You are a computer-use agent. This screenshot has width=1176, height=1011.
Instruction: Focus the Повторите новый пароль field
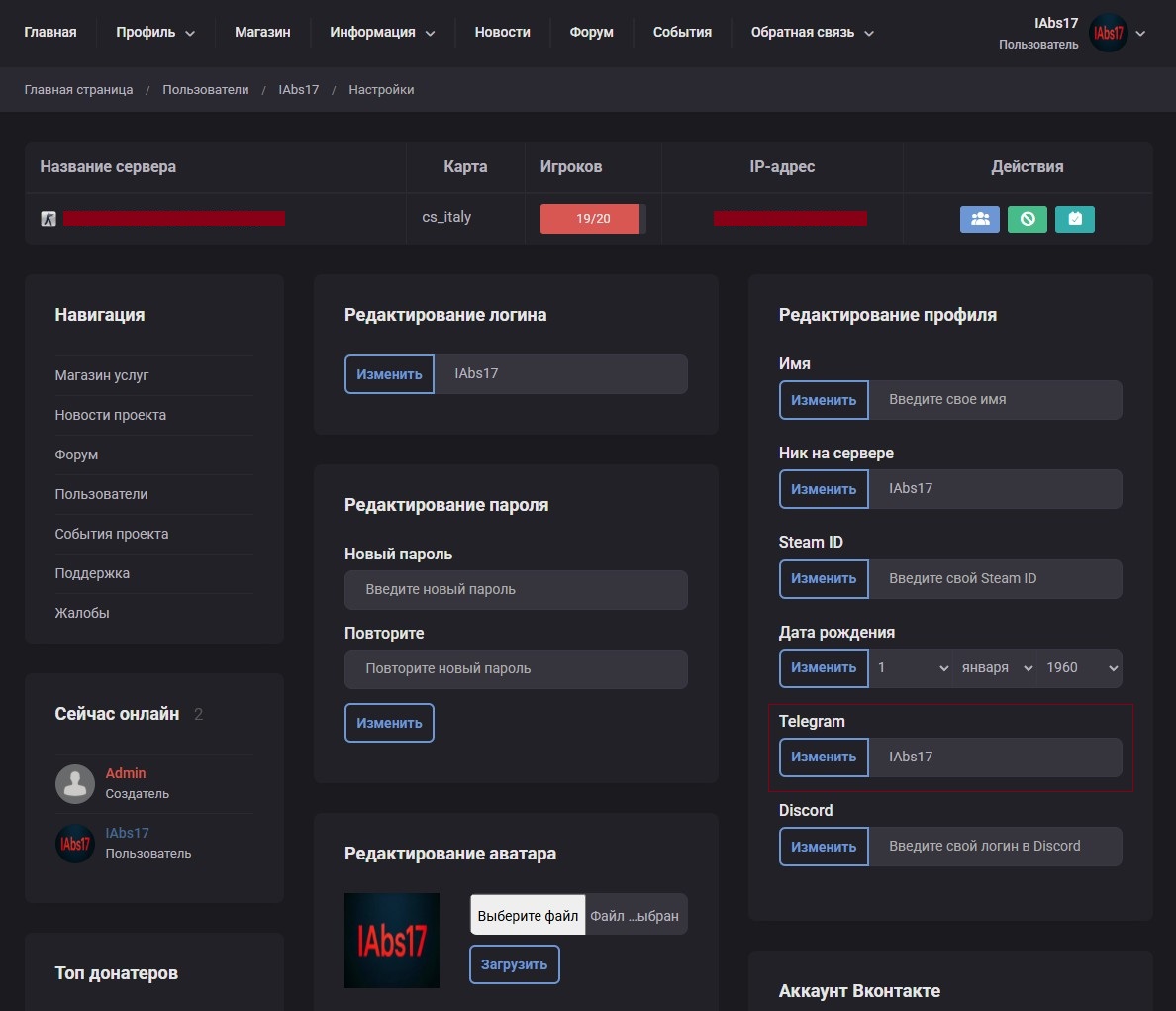point(516,669)
